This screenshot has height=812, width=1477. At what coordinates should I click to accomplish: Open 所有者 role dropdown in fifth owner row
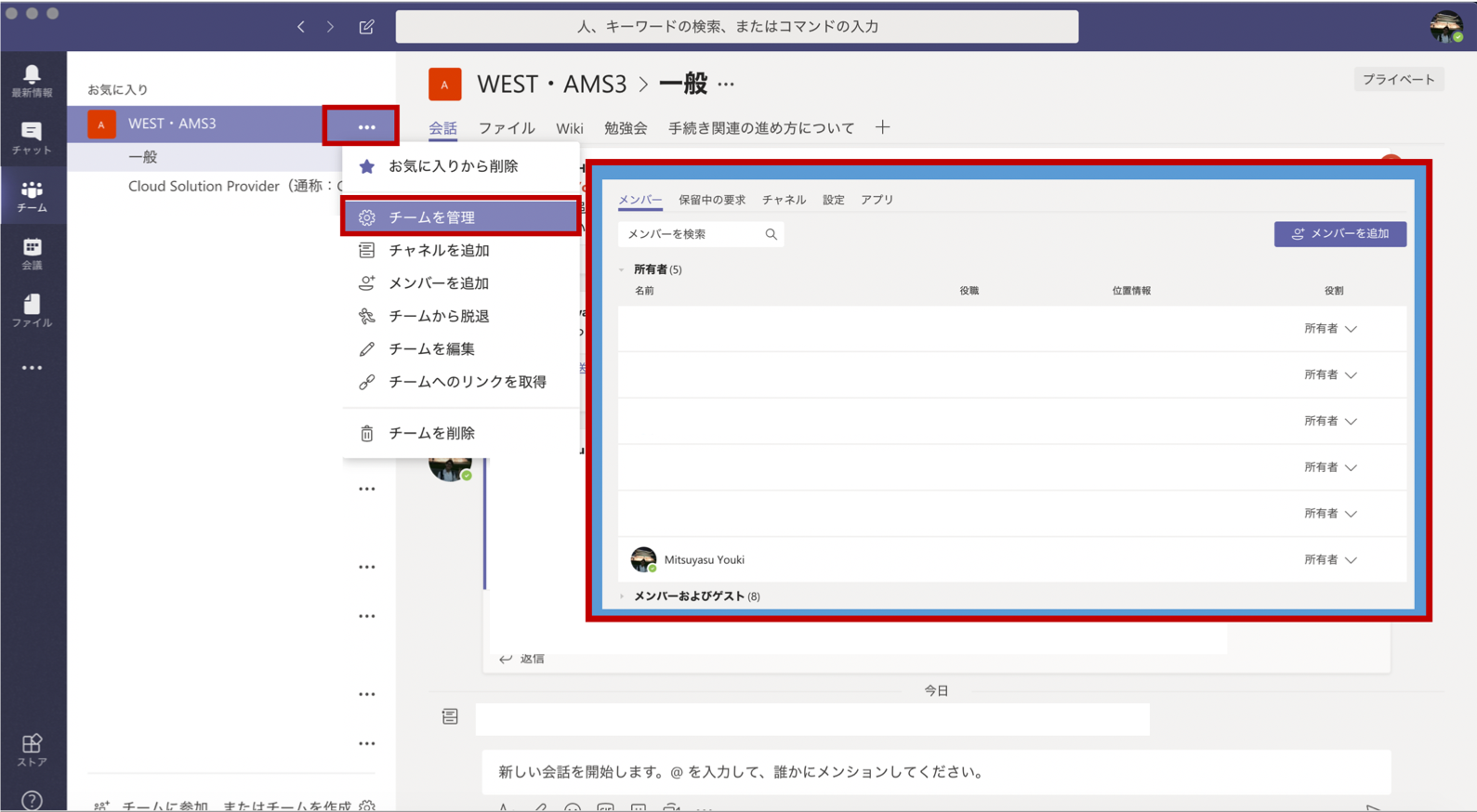point(1330,514)
